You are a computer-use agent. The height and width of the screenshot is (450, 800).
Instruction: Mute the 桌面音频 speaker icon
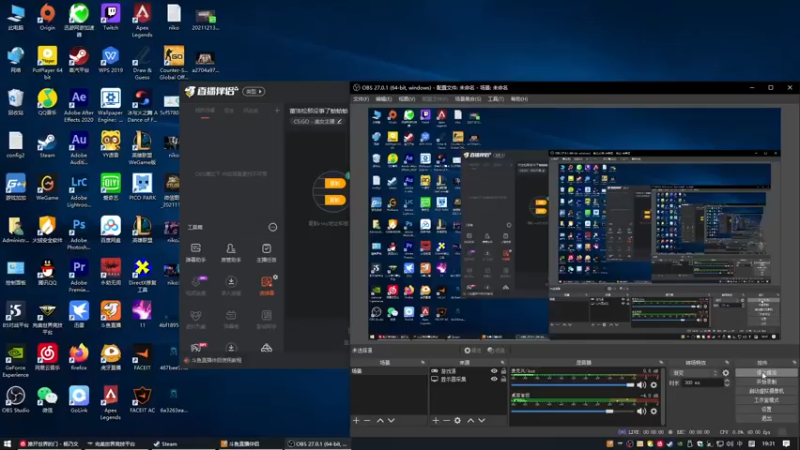pyautogui.click(x=641, y=411)
